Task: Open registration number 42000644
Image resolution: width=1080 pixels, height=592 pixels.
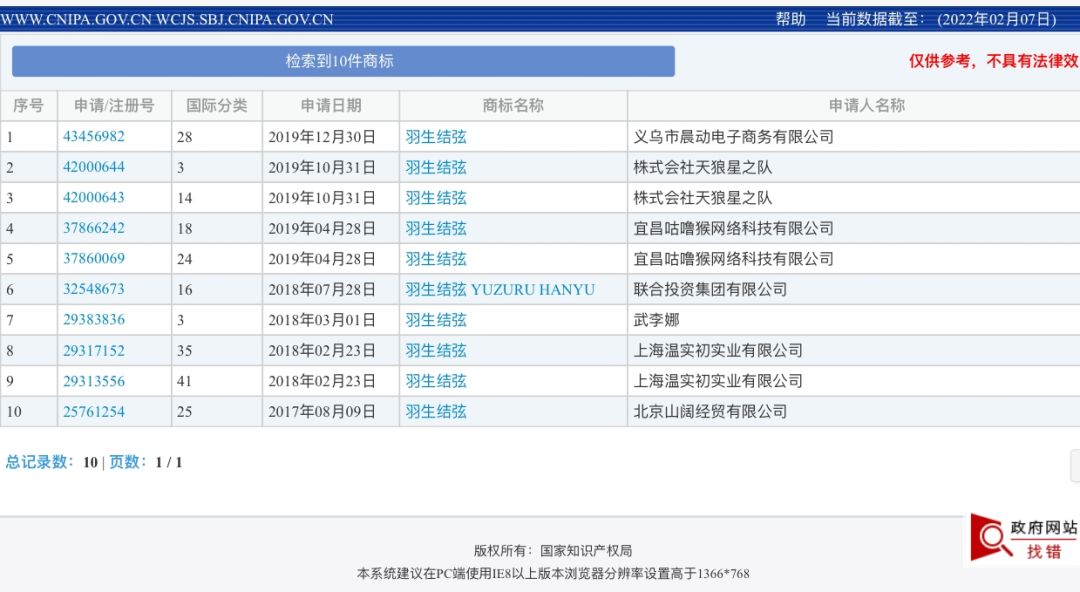Action: pos(94,167)
